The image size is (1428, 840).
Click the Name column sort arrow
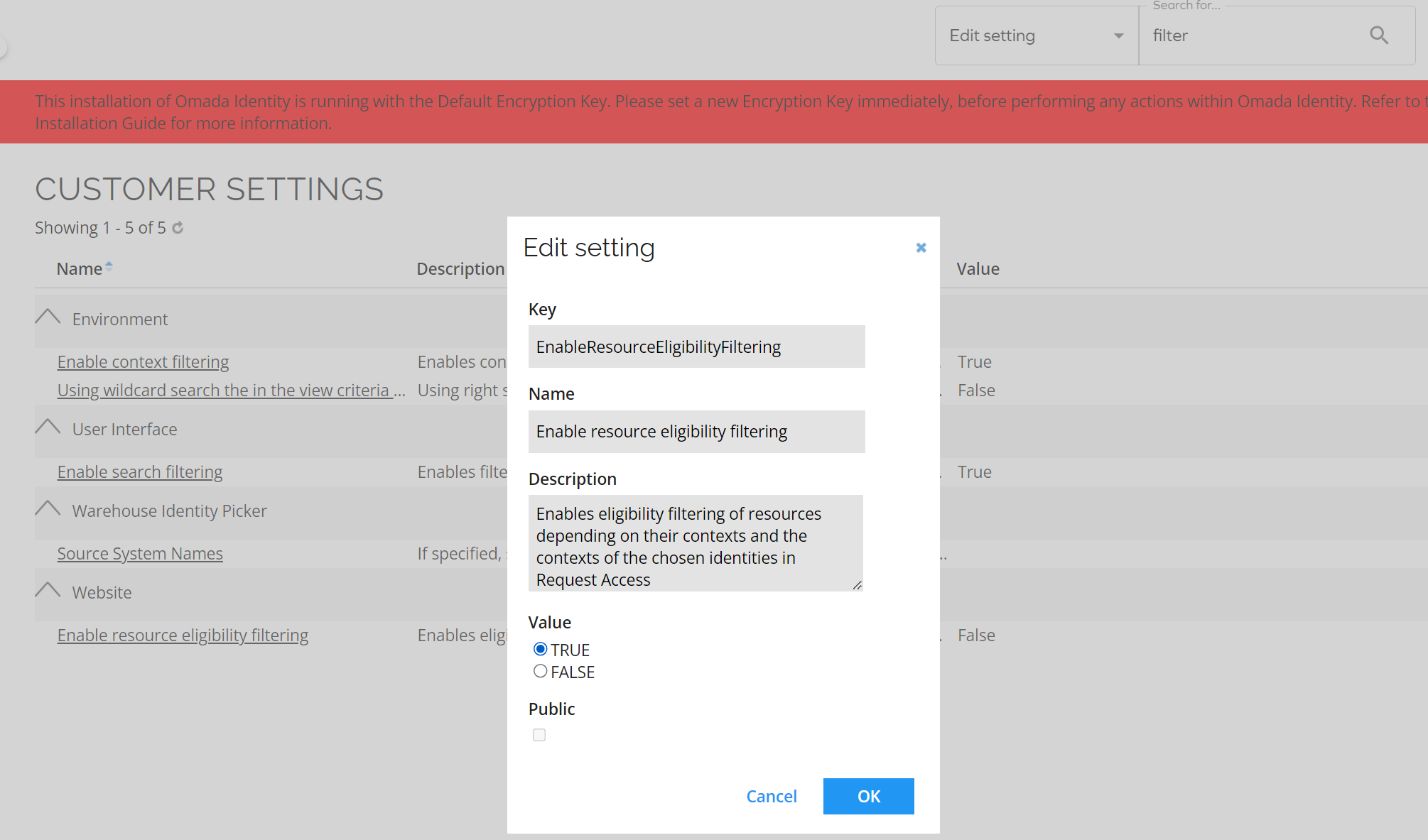109,267
